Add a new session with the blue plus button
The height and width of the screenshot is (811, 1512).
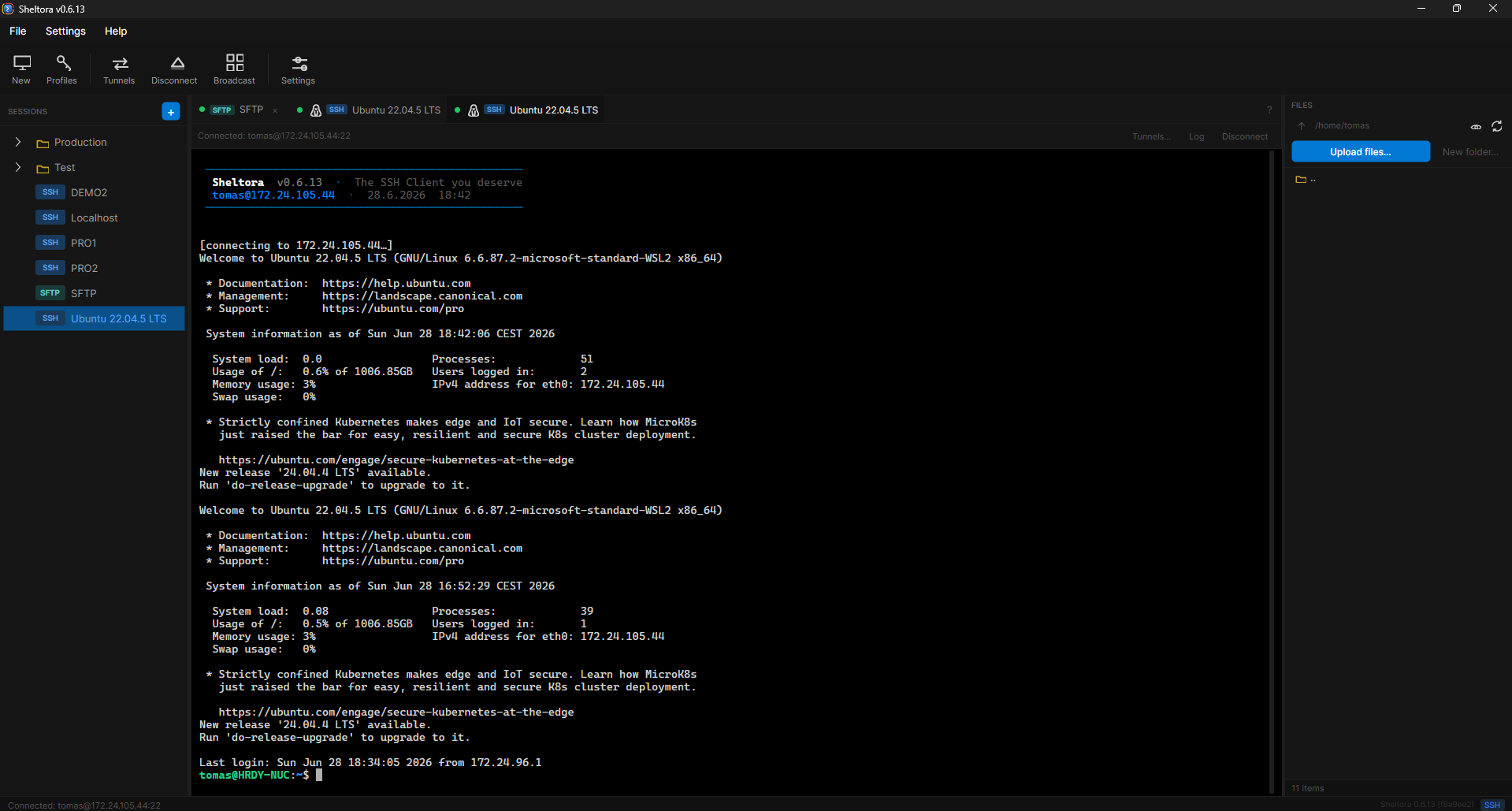click(x=170, y=112)
